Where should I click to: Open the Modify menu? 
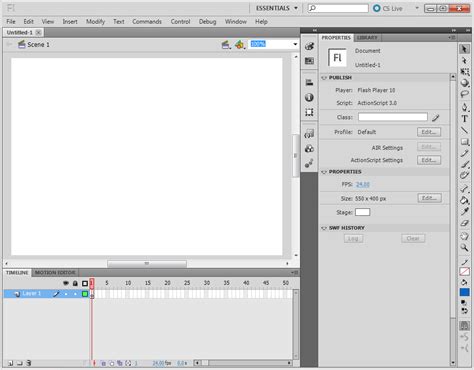(95, 22)
